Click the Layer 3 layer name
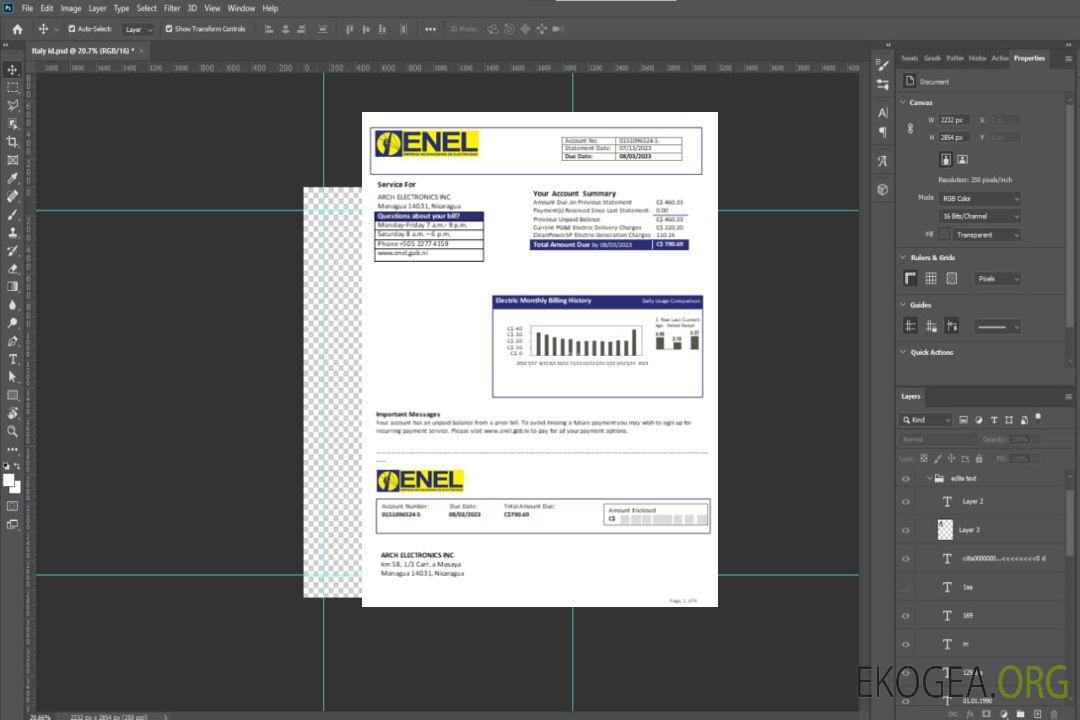Screen dimensions: 1080x720 click(969, 530)
